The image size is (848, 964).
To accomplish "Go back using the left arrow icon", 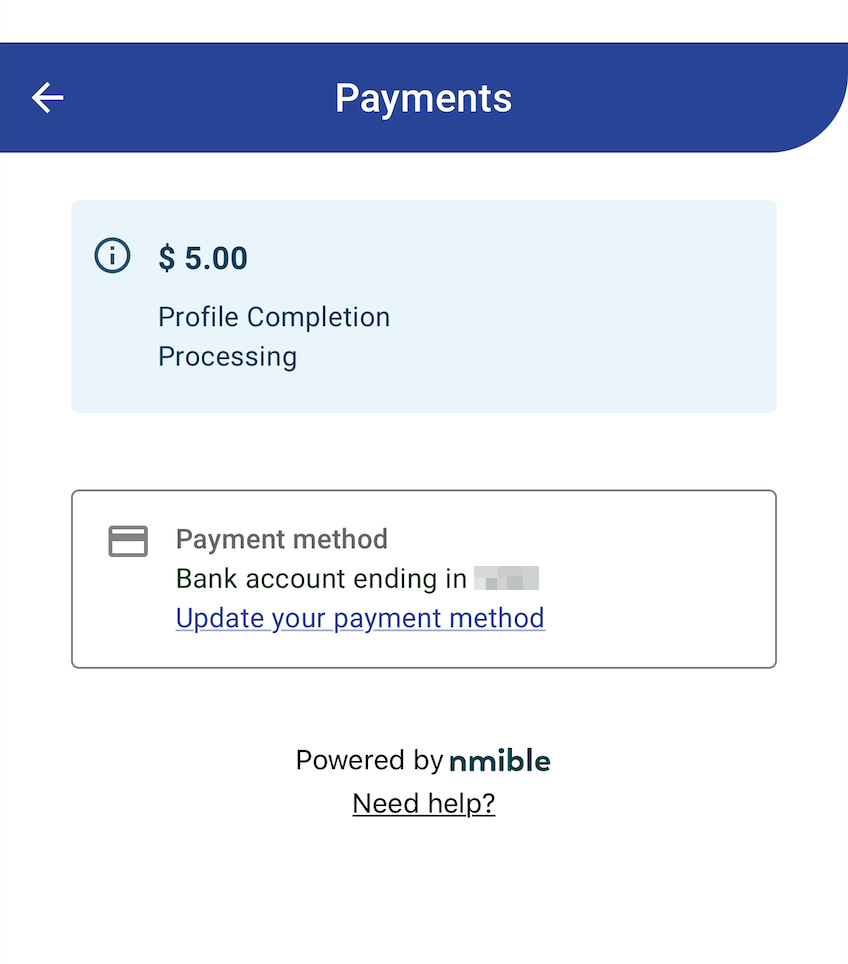I will click(47, 97).
